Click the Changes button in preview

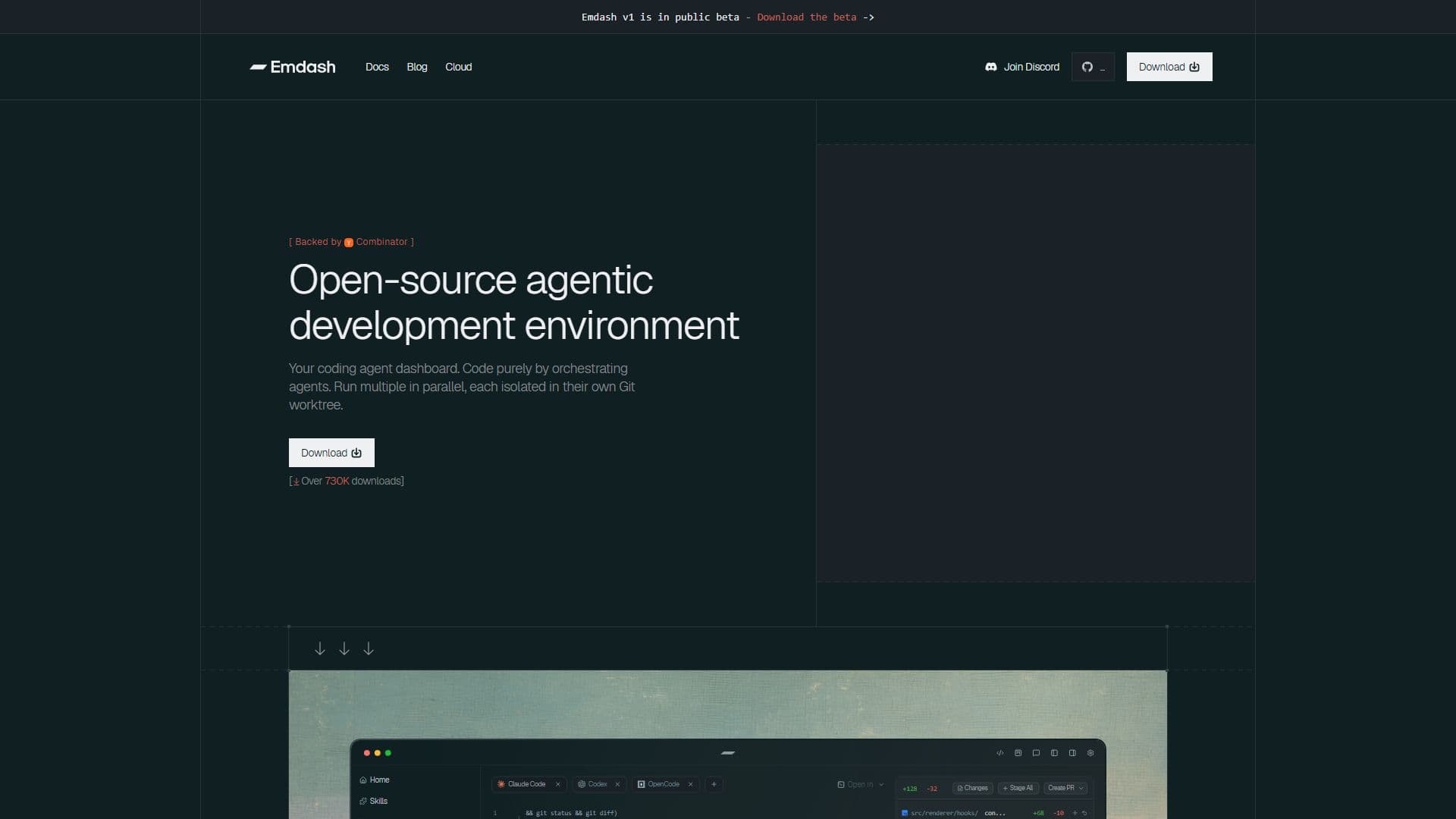972,788
